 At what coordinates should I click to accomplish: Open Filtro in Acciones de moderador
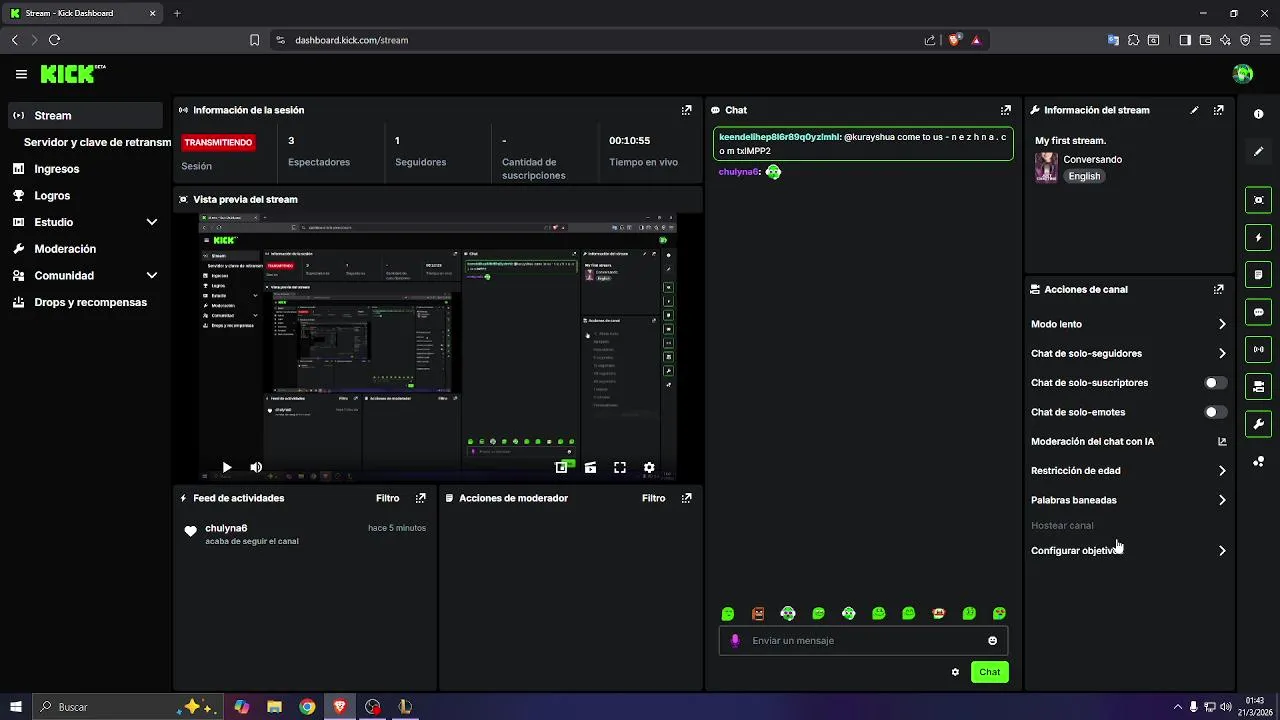pyautogui.click(x=653, y=498)
